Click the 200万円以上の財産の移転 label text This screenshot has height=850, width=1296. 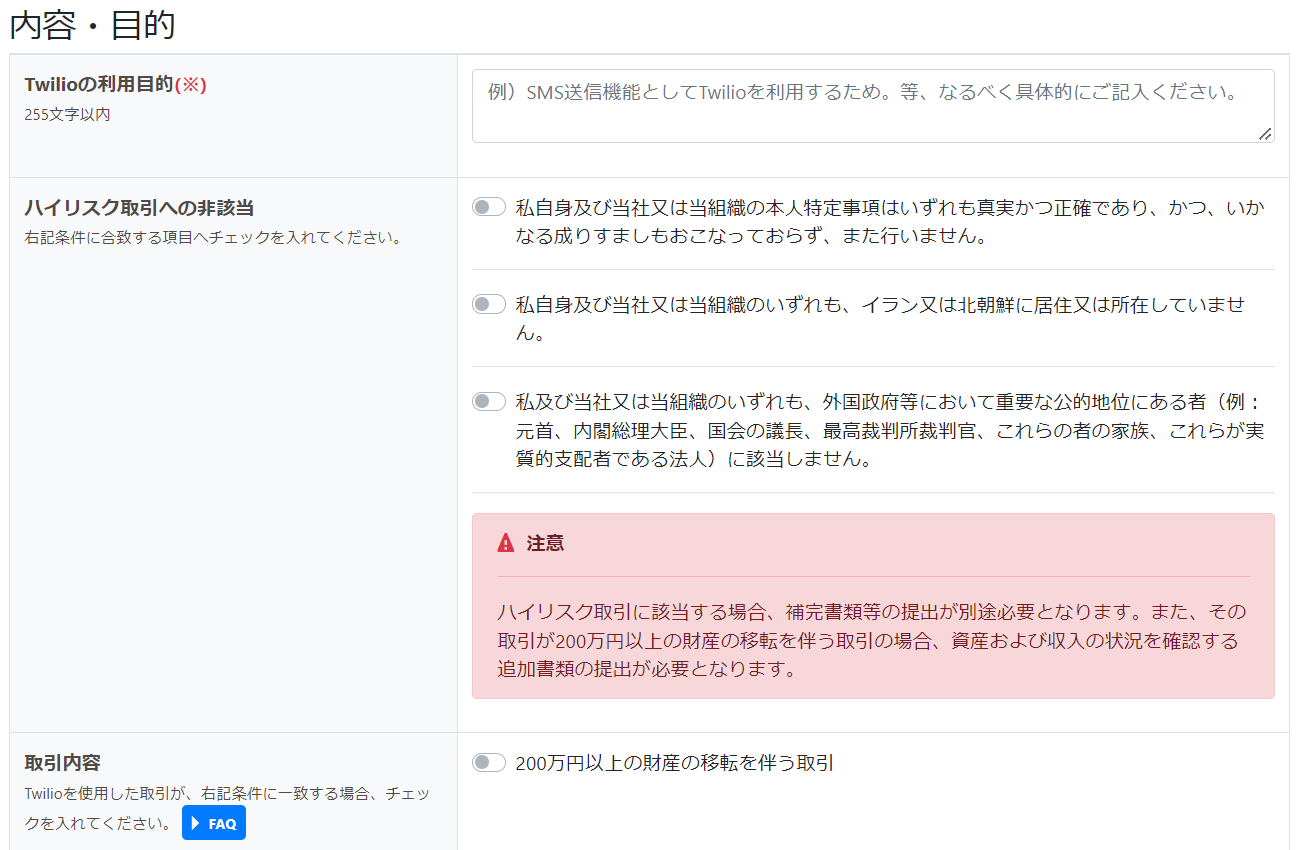674,763
